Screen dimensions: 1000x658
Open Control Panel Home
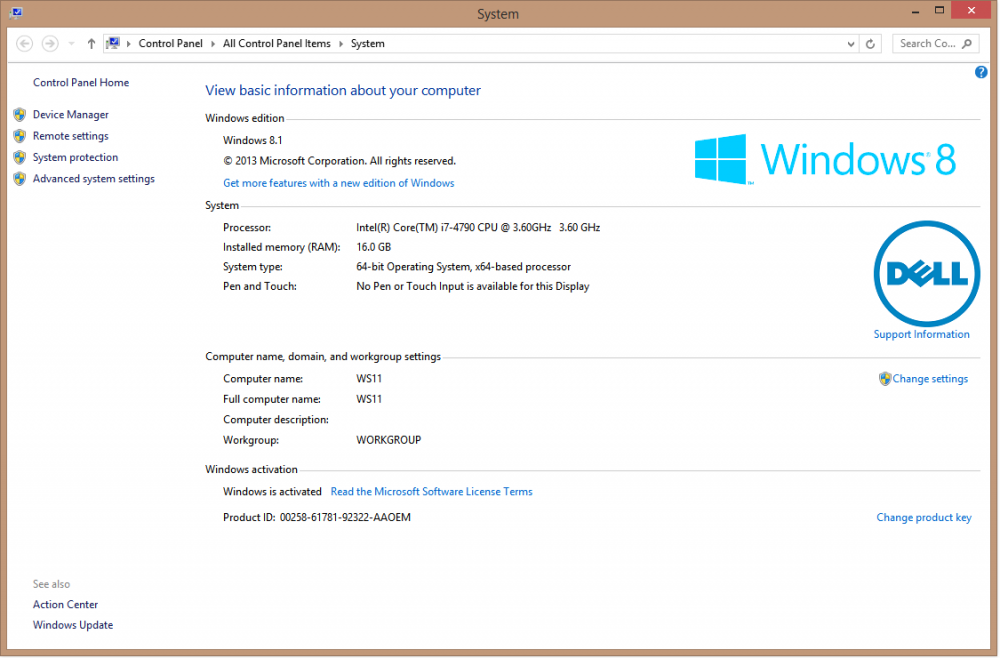81,82
